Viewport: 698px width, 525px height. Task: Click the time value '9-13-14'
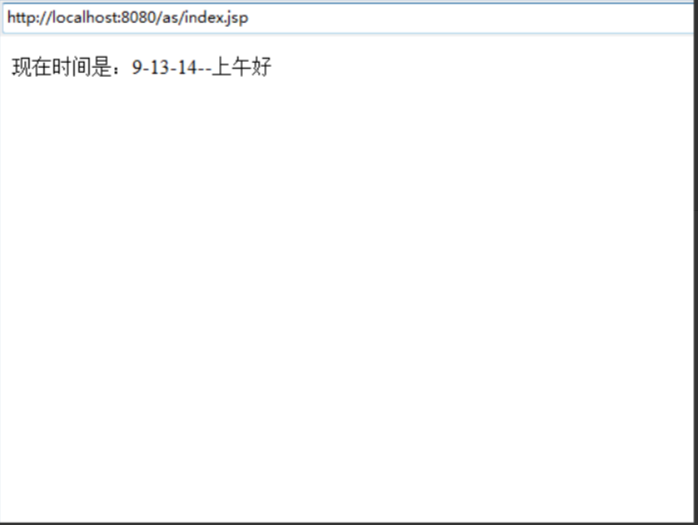point(164,68)
